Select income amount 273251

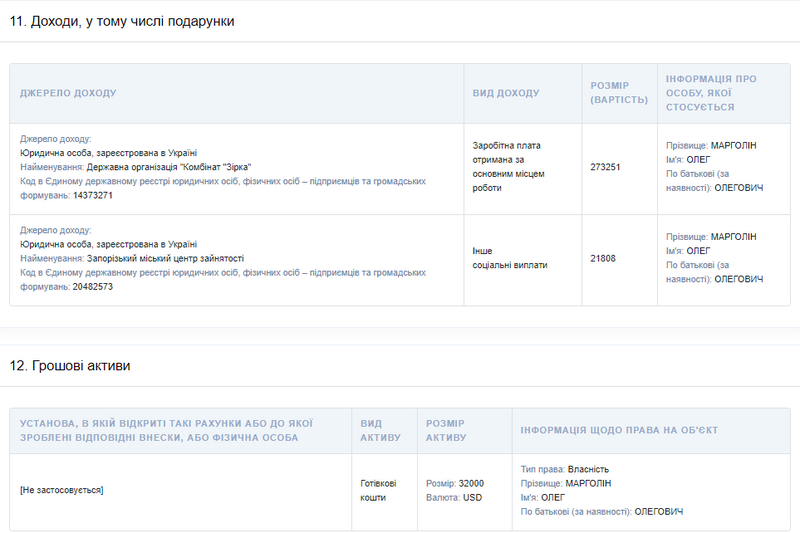coord(605,167)
